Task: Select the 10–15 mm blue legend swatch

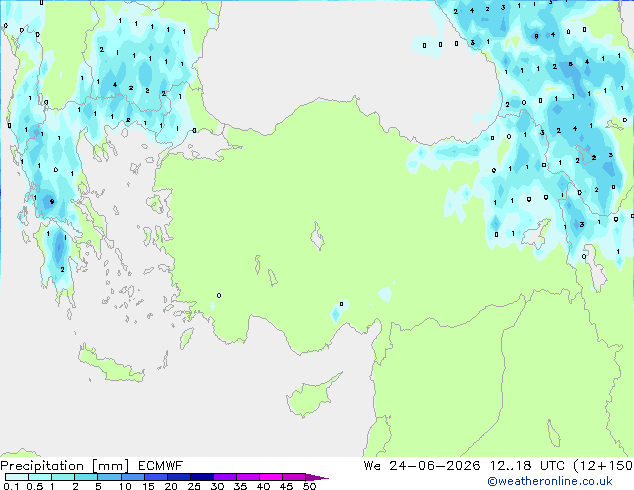Action: (x=132, y=477)
